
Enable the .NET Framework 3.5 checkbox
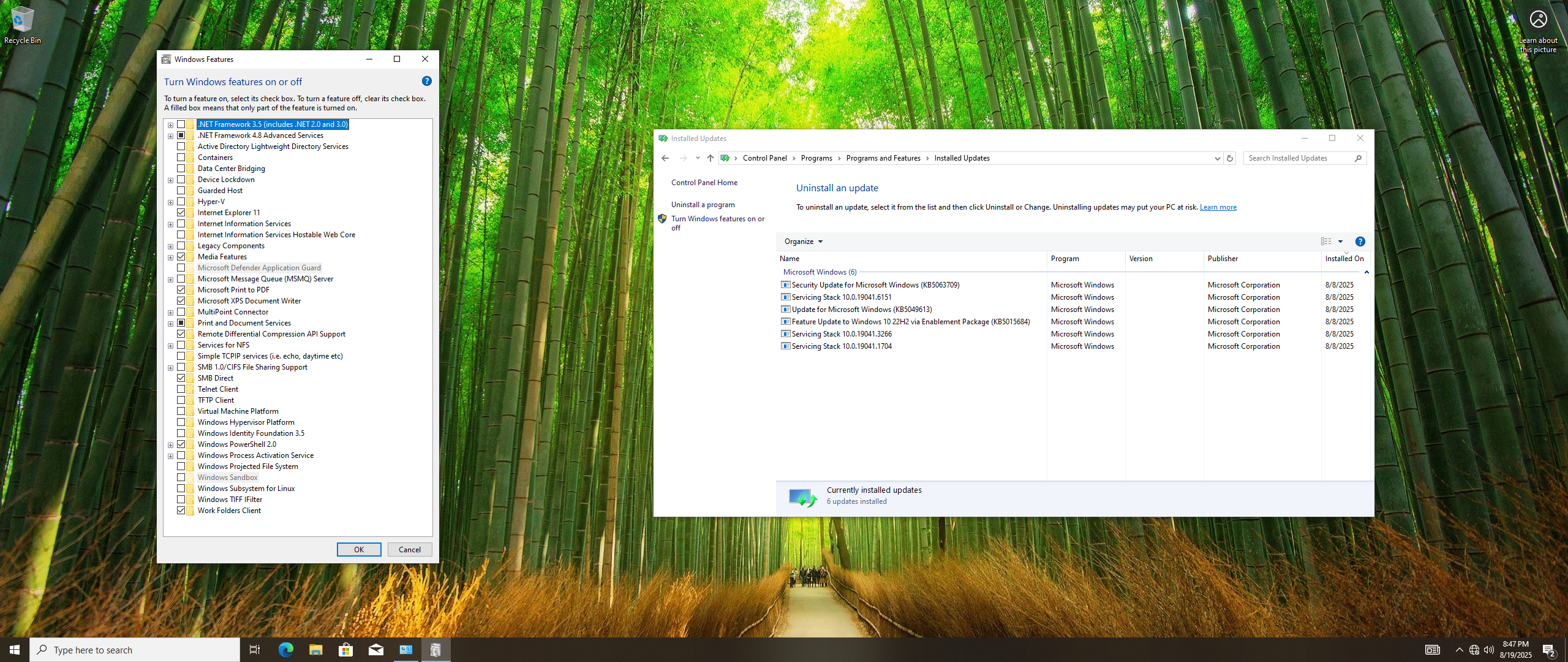(x=181, y=124)
